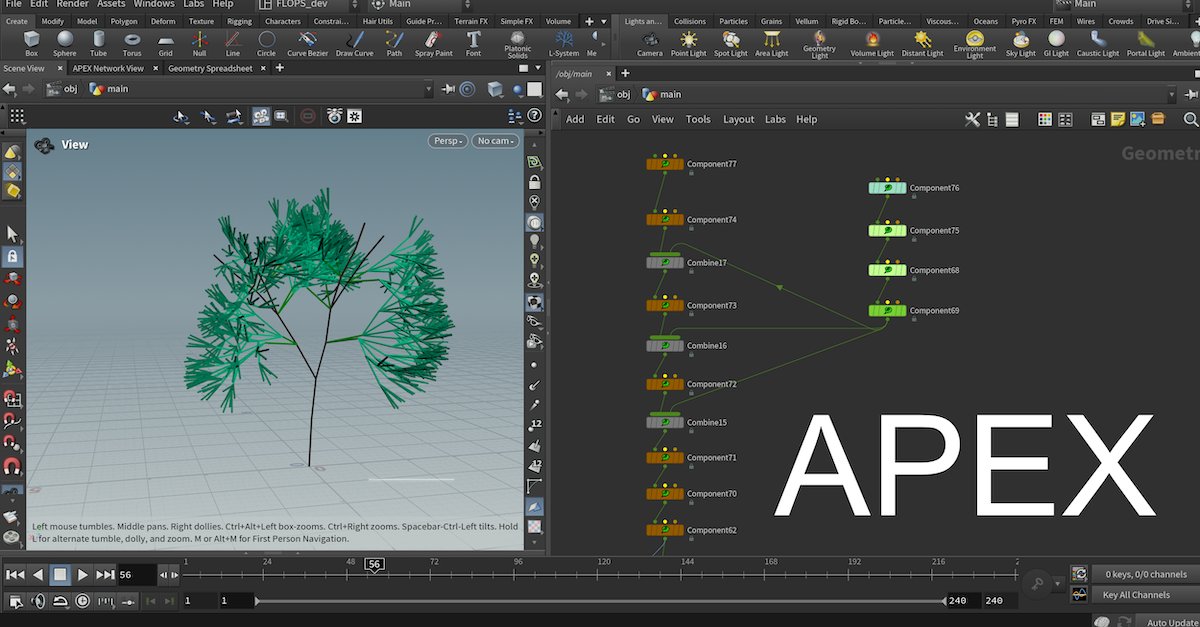This screenshot has height=627, width=1200.
Task: Select the Combine17 node
Action: point(665,262)
